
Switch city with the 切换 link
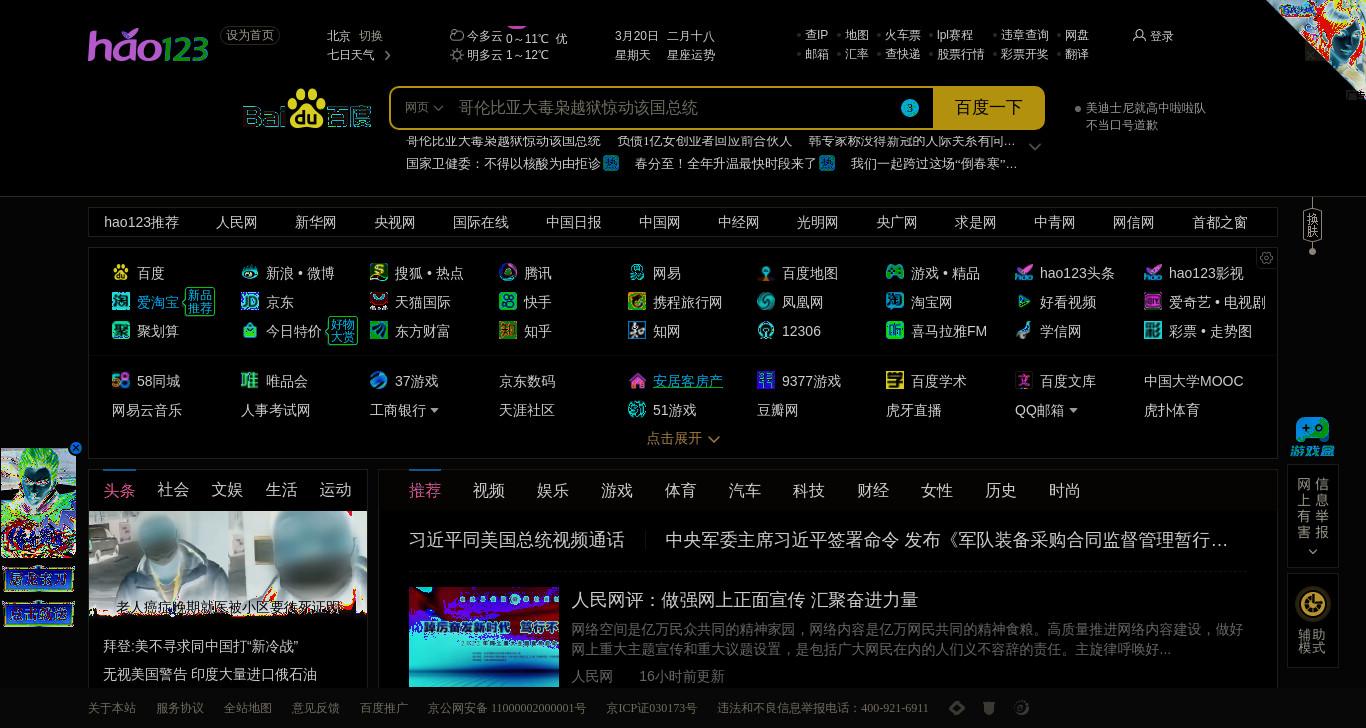tap(371, 35)
